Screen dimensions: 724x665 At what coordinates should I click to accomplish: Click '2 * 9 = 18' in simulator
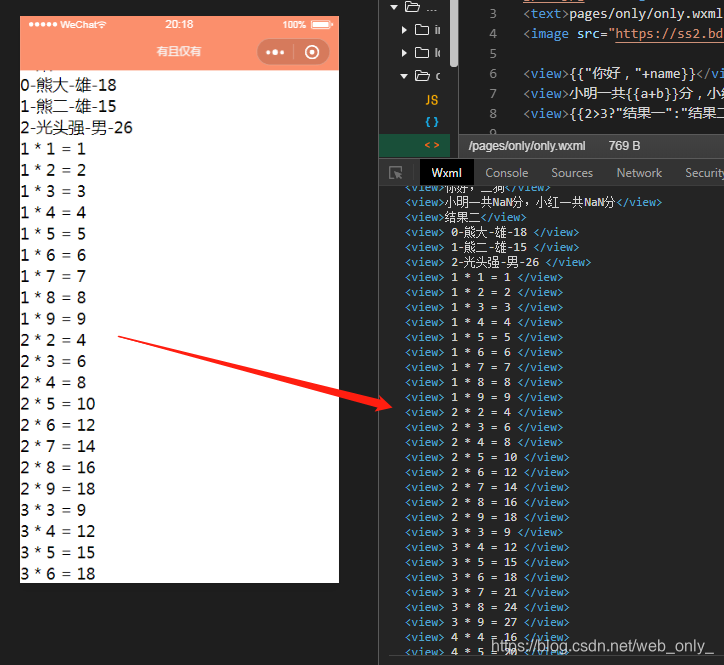pyautogui.click(x=58, y=489)
